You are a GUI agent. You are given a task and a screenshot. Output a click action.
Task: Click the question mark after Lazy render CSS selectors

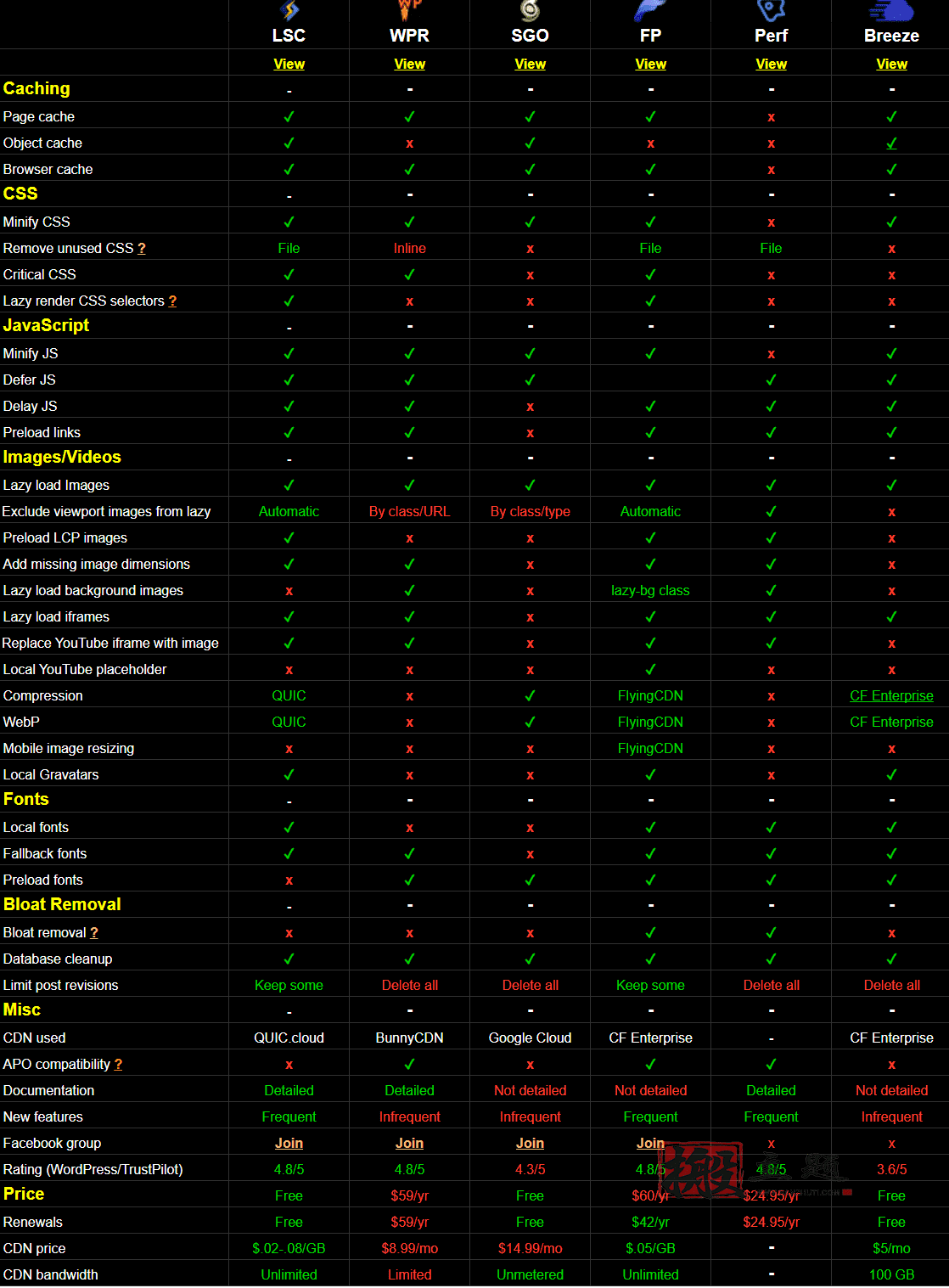point(172,301)
